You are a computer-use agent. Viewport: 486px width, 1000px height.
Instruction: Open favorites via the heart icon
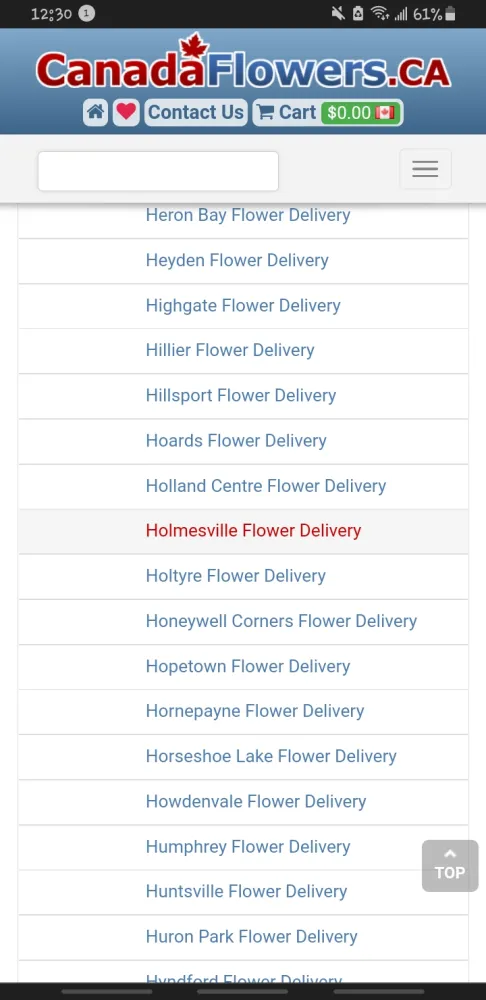click(126, 113)
